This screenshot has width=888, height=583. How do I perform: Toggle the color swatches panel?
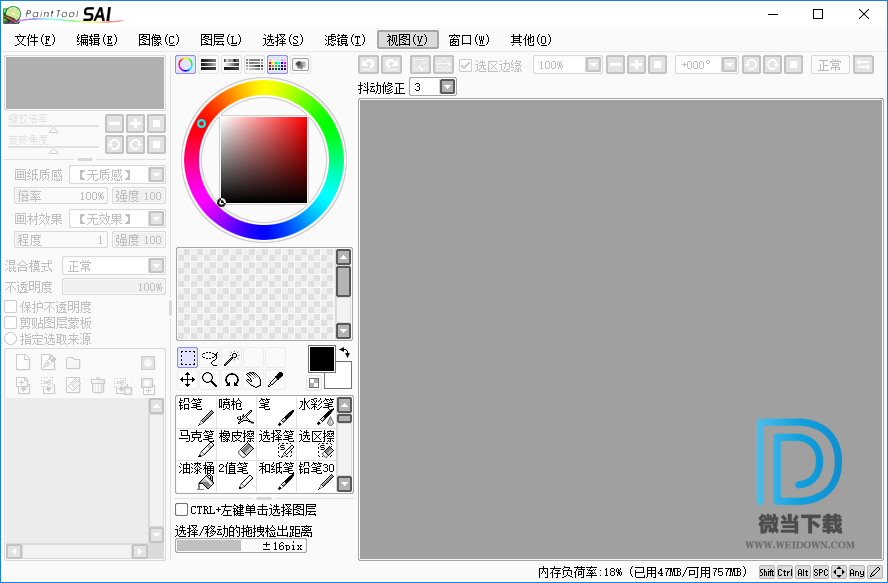277,65
